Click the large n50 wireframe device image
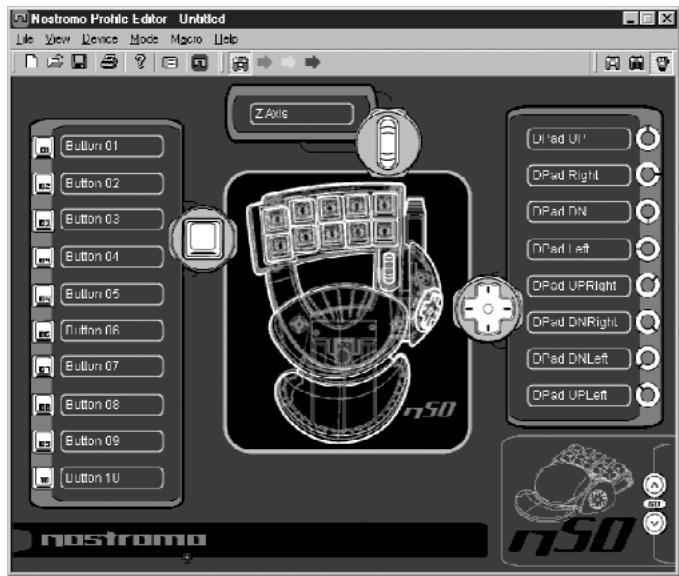Screen dimensions: 679x576 (x=347, y=311)
